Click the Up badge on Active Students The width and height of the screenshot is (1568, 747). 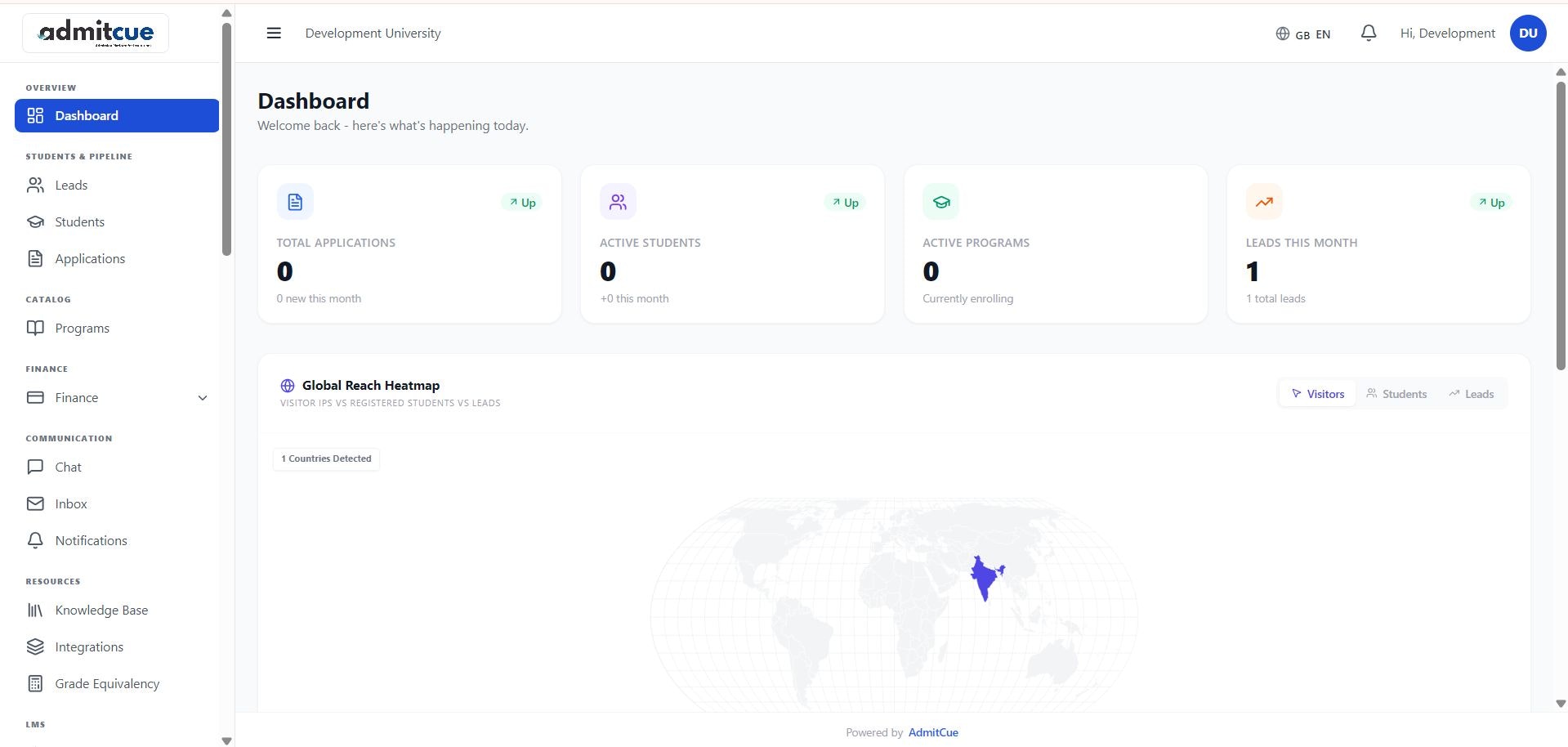pyautogui.click(x=845, y=203)
